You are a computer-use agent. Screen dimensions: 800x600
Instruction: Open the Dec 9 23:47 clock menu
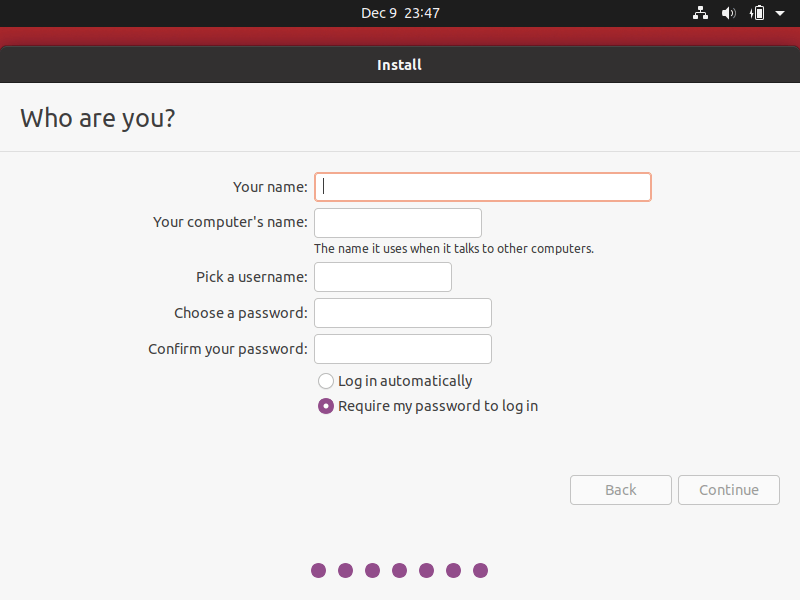[400, 13]
